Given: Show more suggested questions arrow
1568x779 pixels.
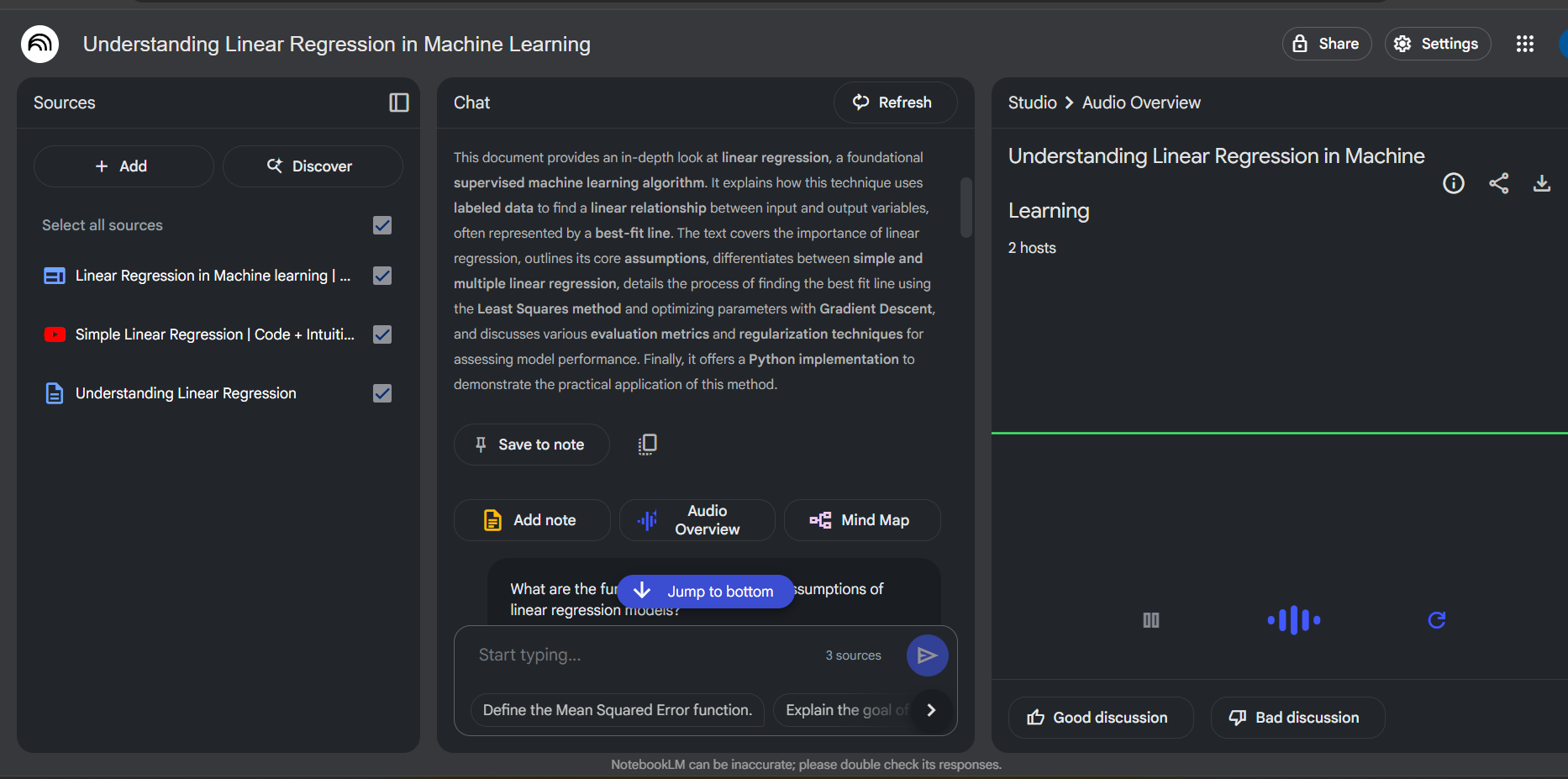Looking at the screenshot, I should coord(930,710).
